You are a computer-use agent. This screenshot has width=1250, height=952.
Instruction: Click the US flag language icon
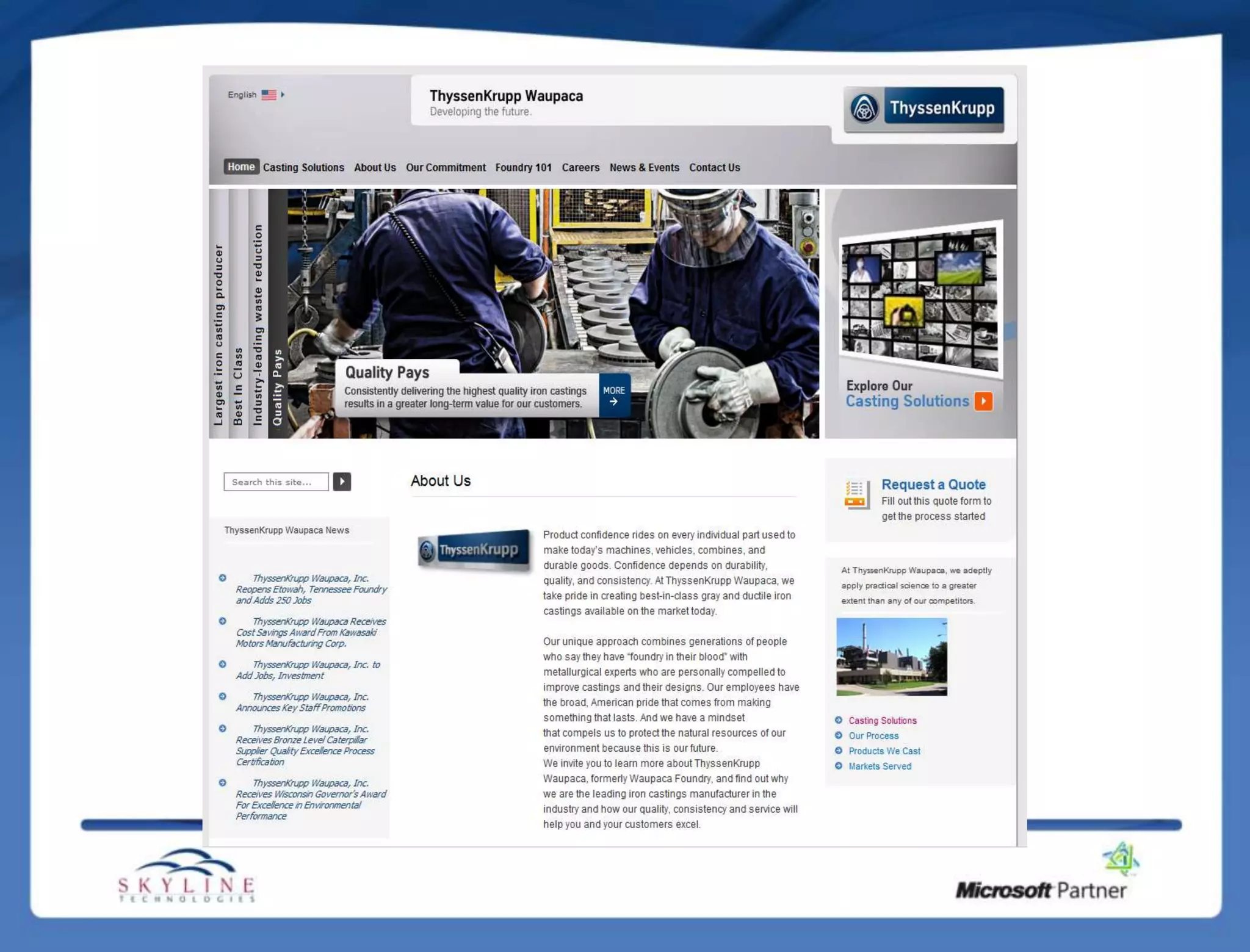coord(269,95)
